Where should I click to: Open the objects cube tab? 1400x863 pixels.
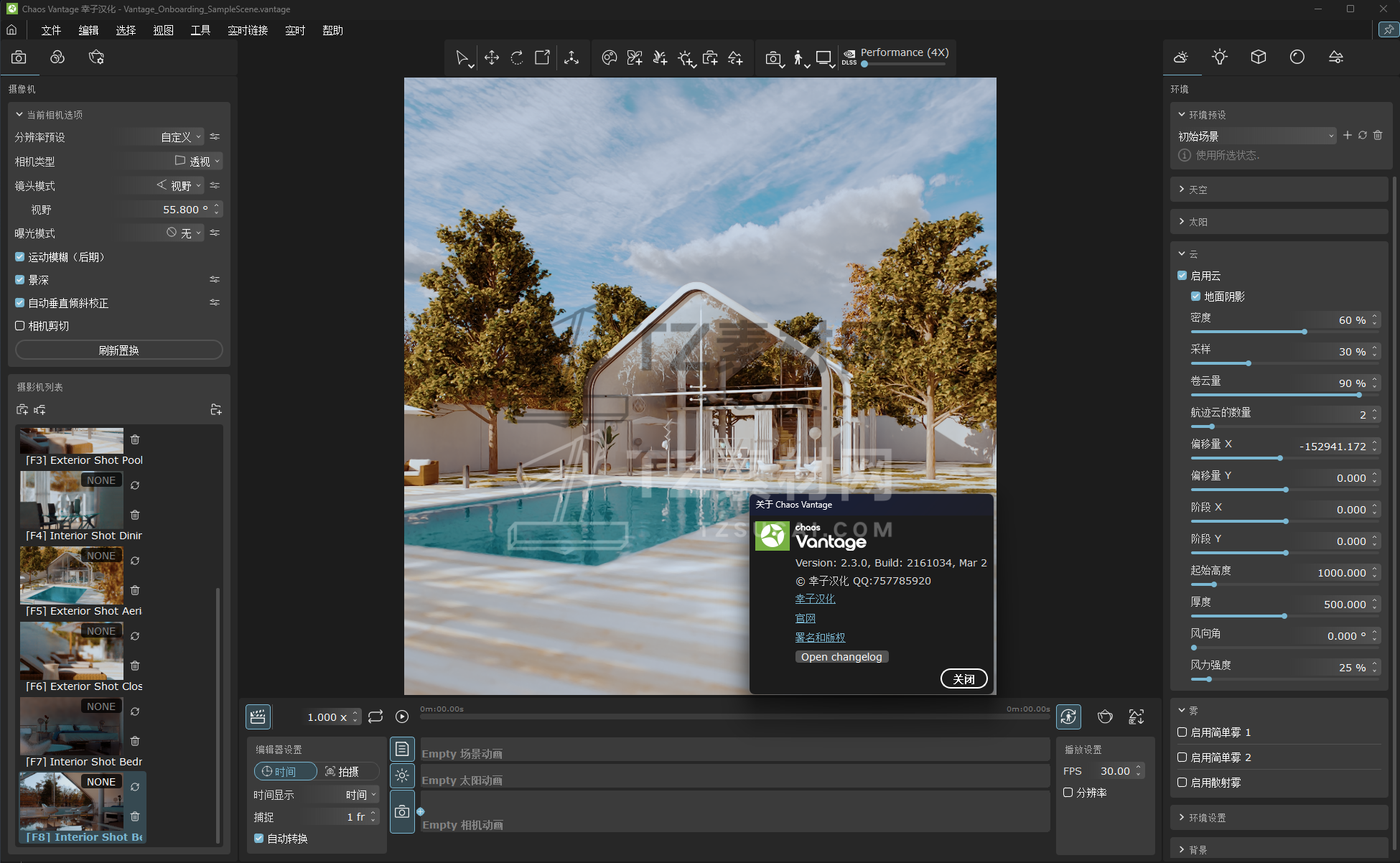tap(1258, 57)
